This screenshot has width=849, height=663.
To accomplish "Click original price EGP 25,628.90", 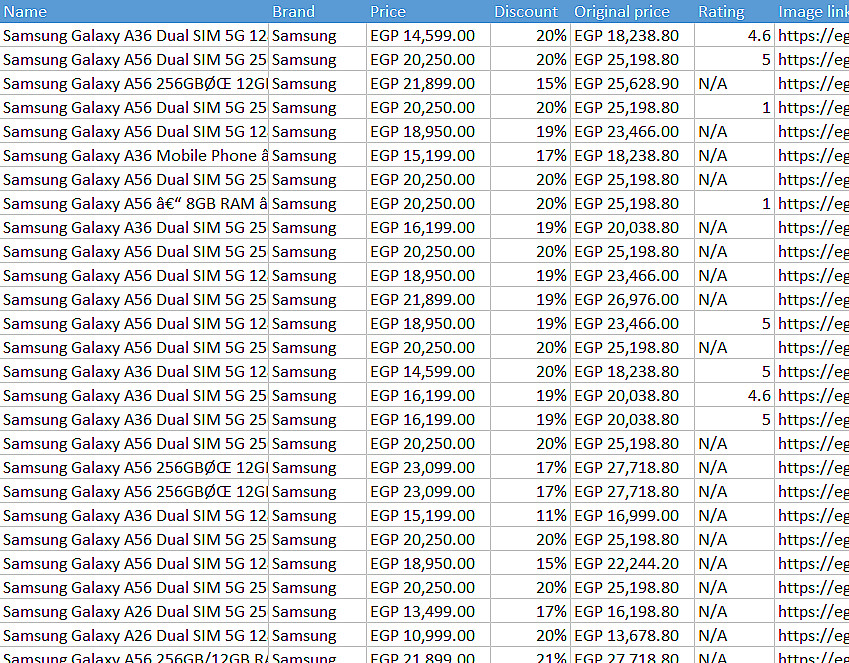I will [x=632, y=84].
